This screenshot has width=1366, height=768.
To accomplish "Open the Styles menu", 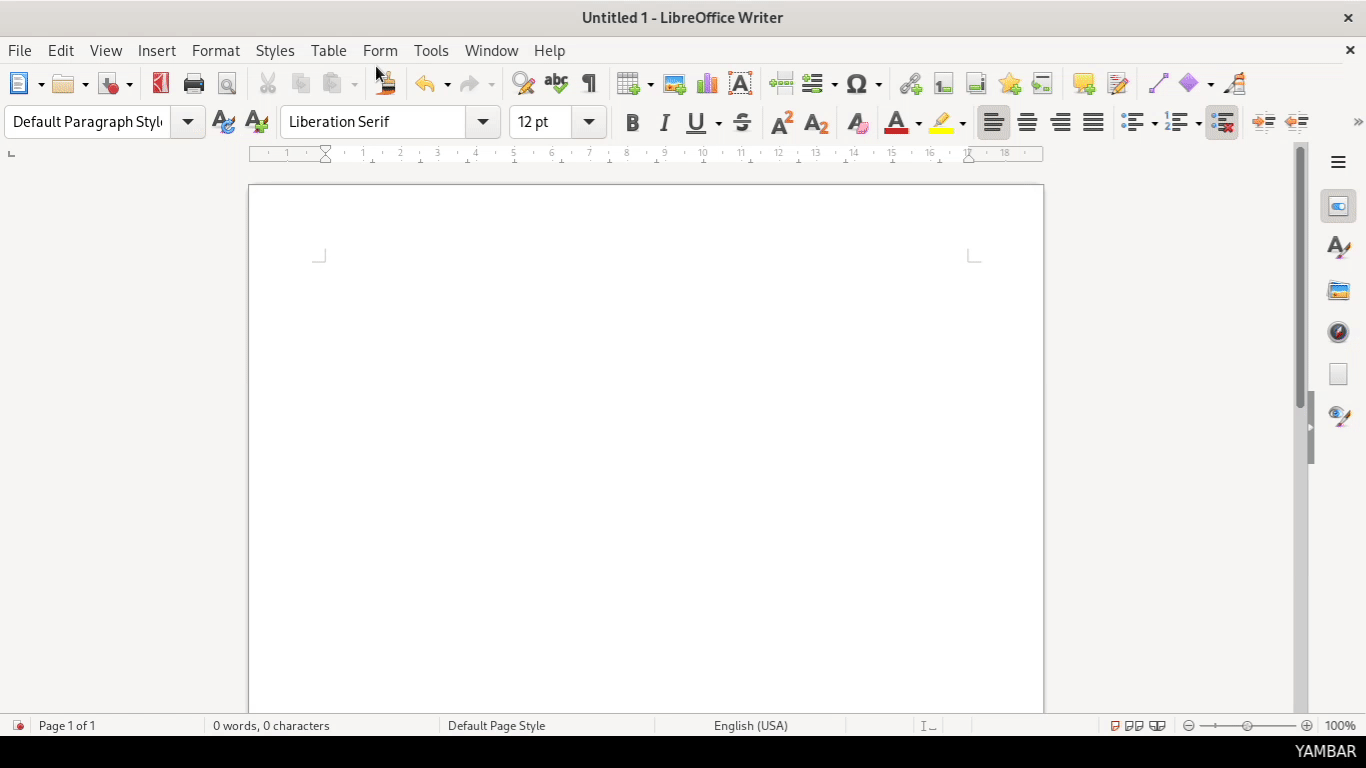I will (x=275, y=50).
